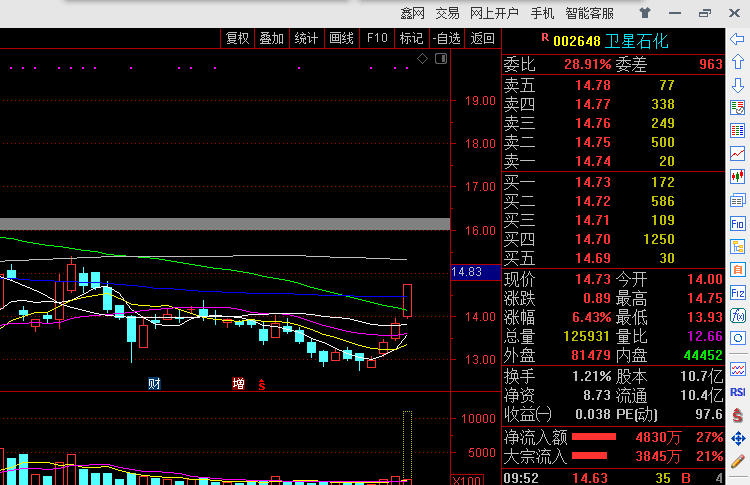Viewport: 750px width, 485px height.
Task: Click the diamond icon above the chart
Action: point(422,59)
